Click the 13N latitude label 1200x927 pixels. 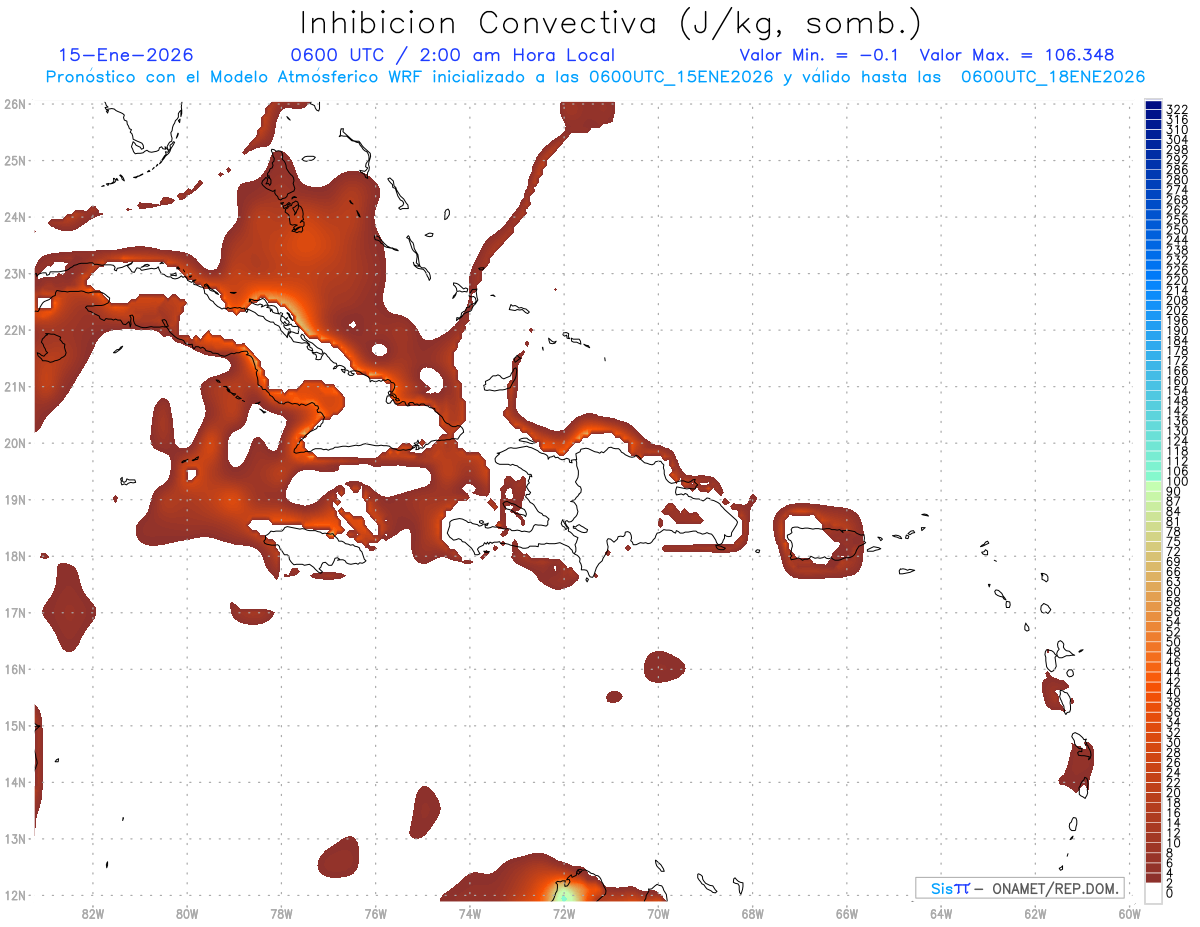[x=15, y=838]
